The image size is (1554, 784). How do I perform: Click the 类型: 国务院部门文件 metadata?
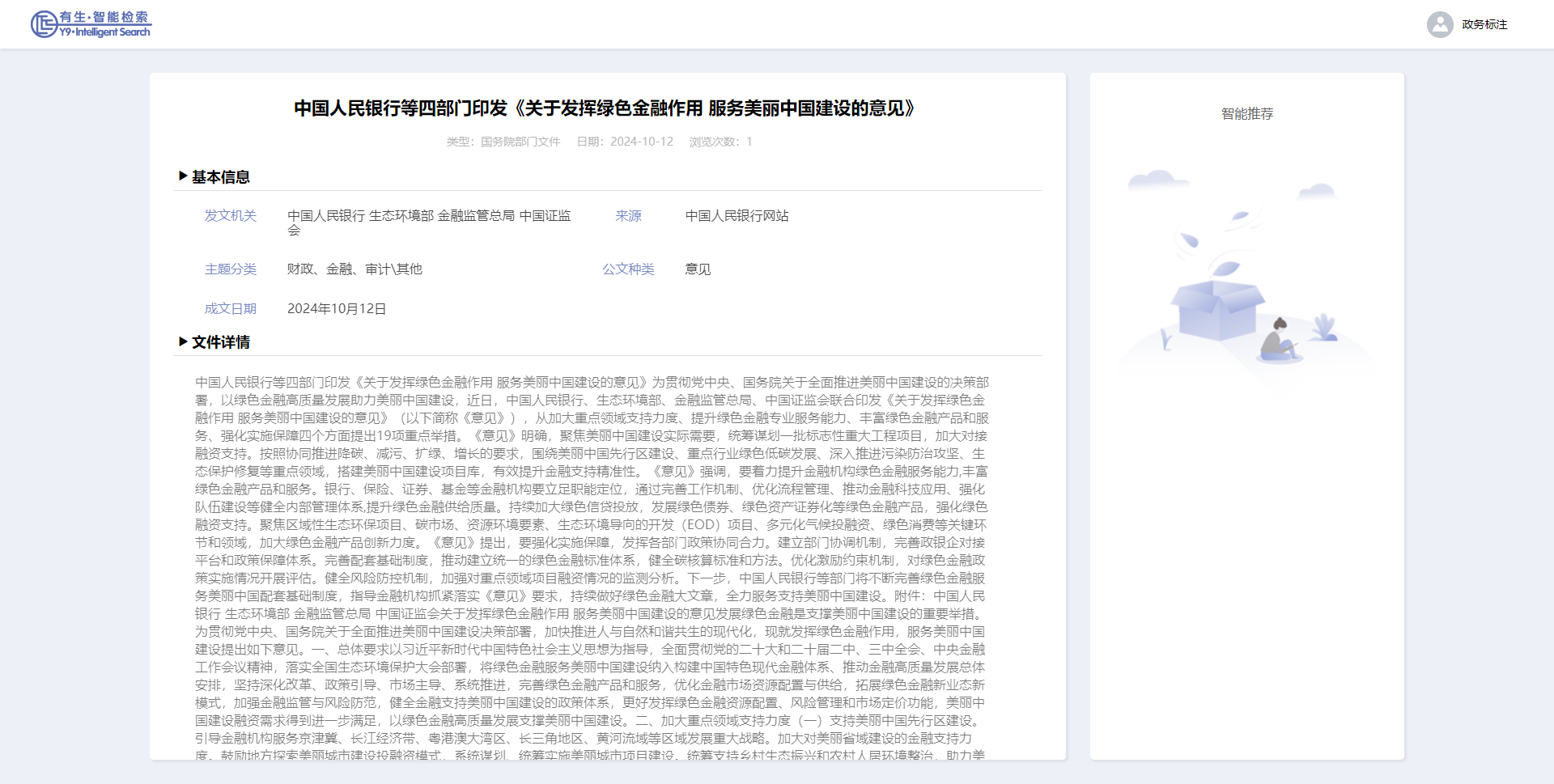(503, 142)
